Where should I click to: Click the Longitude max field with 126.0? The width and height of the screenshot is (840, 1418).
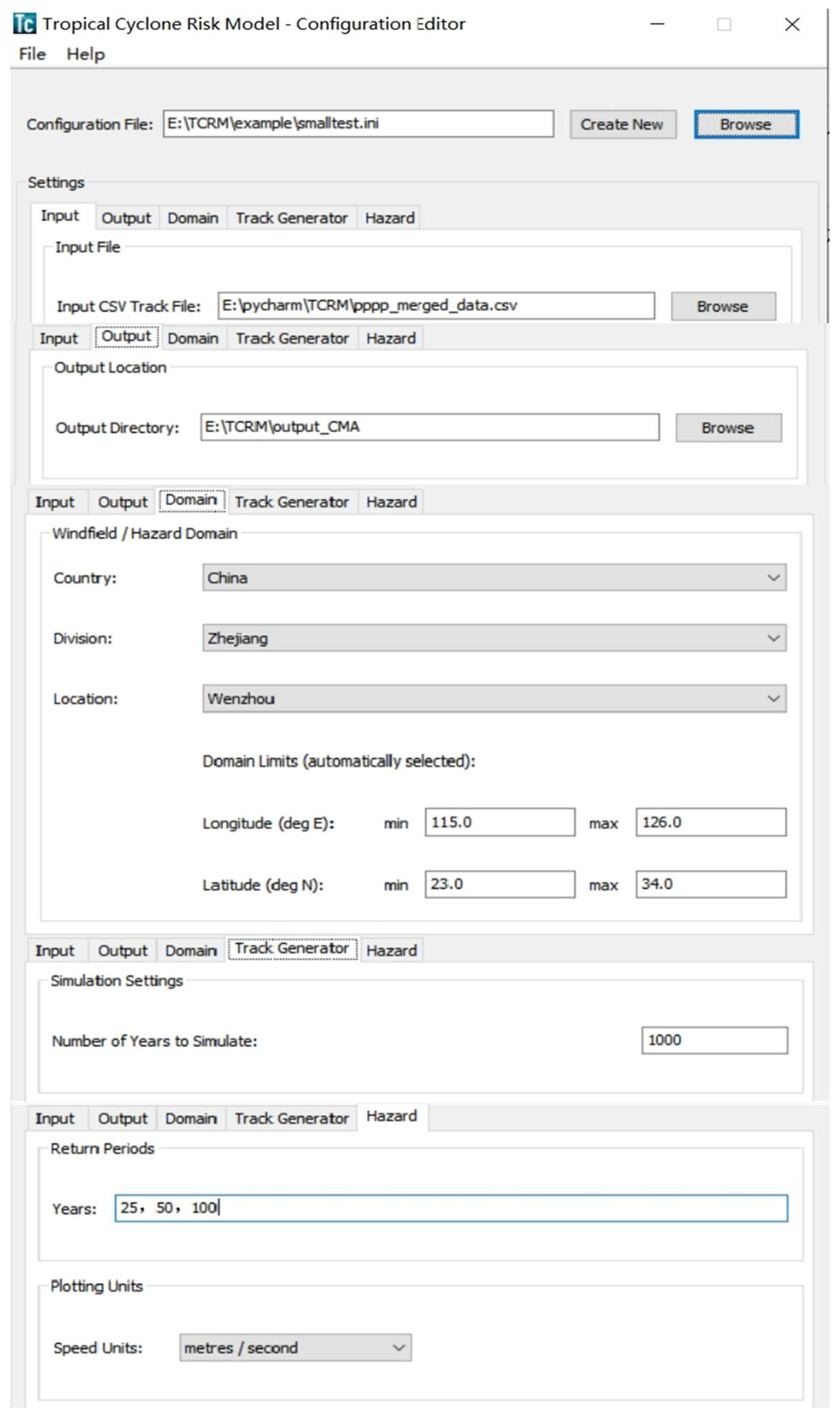tap(711, 822)
